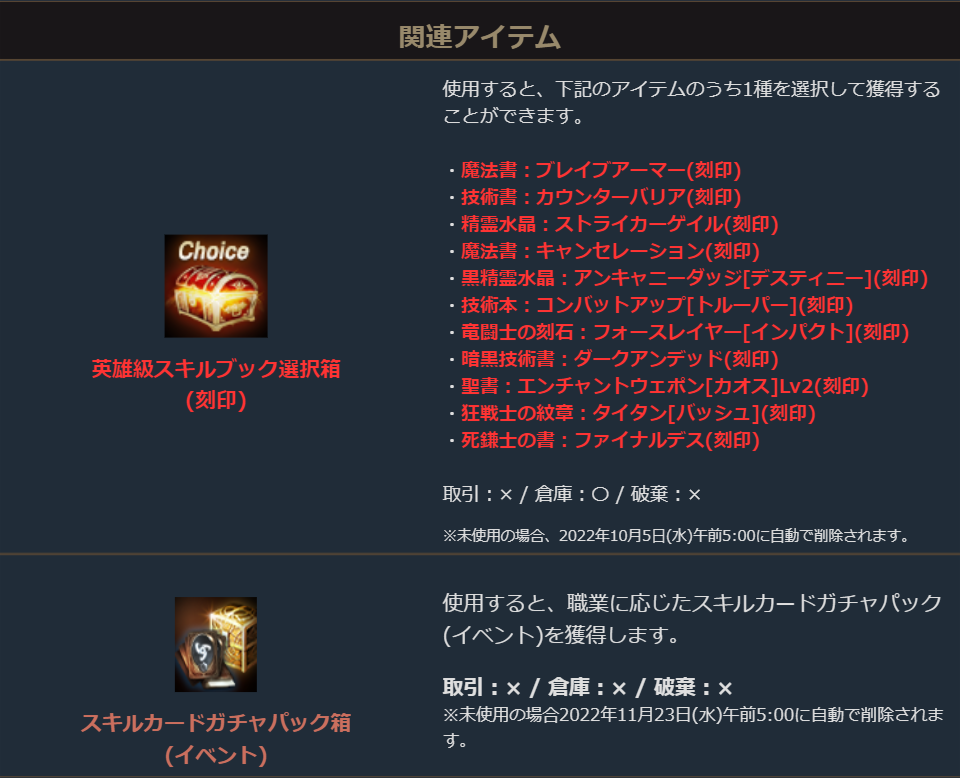Click the 取引/倉庫:○/破棄 status line
The image size is (960, 778).
pyautogui.click(x=572, y=494)
